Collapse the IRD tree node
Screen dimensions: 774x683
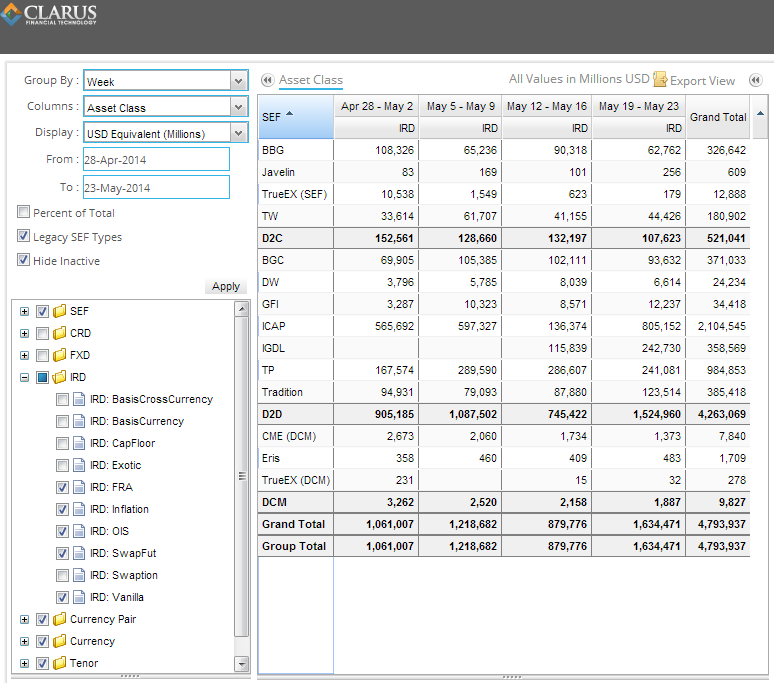[x=24, y=378]
